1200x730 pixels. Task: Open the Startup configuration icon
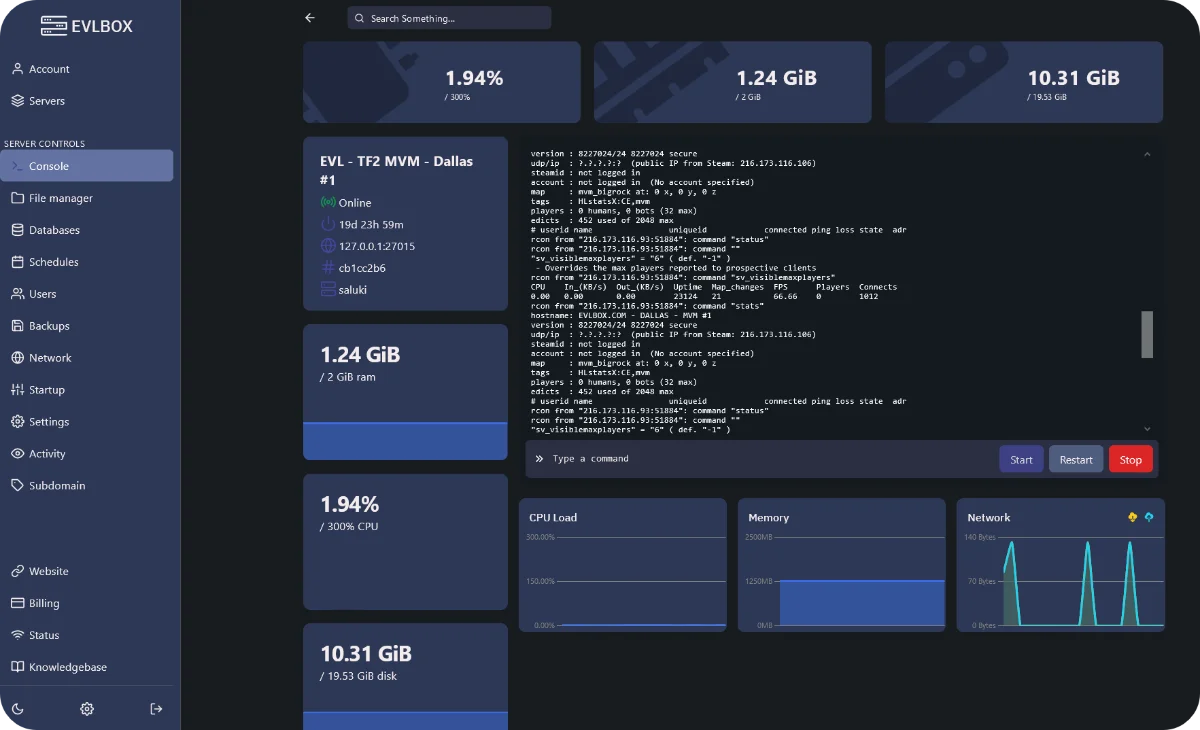[x=17, y=389]
